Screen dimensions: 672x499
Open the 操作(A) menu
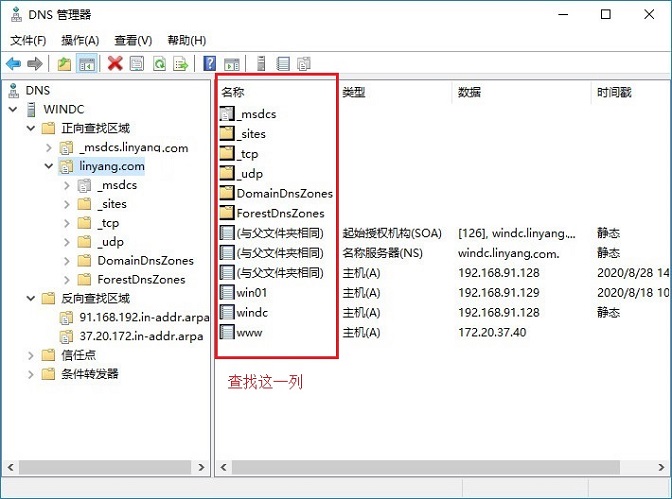[x=80, y=40]
